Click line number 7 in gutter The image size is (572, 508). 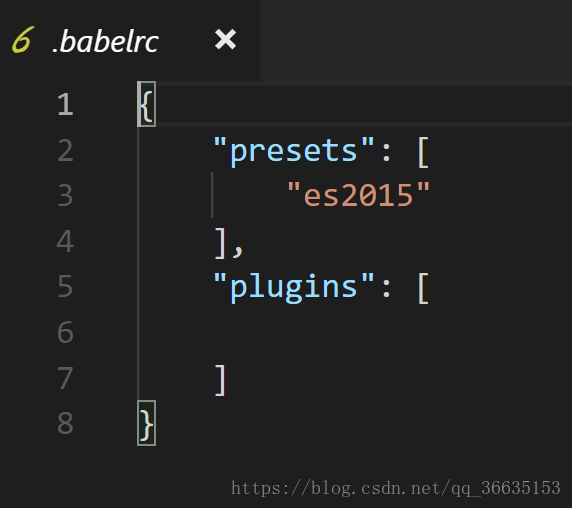tap(65, 378)
